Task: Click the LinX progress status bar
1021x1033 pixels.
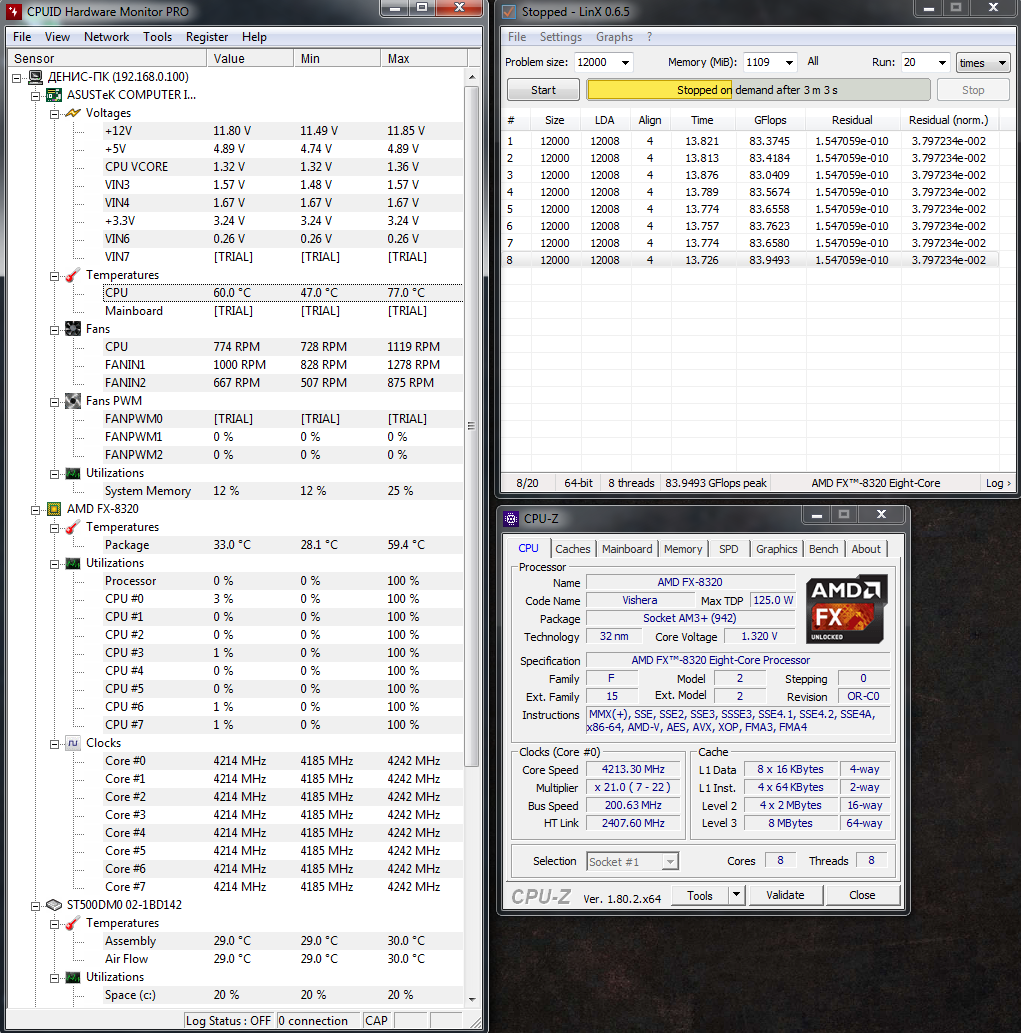Action: 758,90
